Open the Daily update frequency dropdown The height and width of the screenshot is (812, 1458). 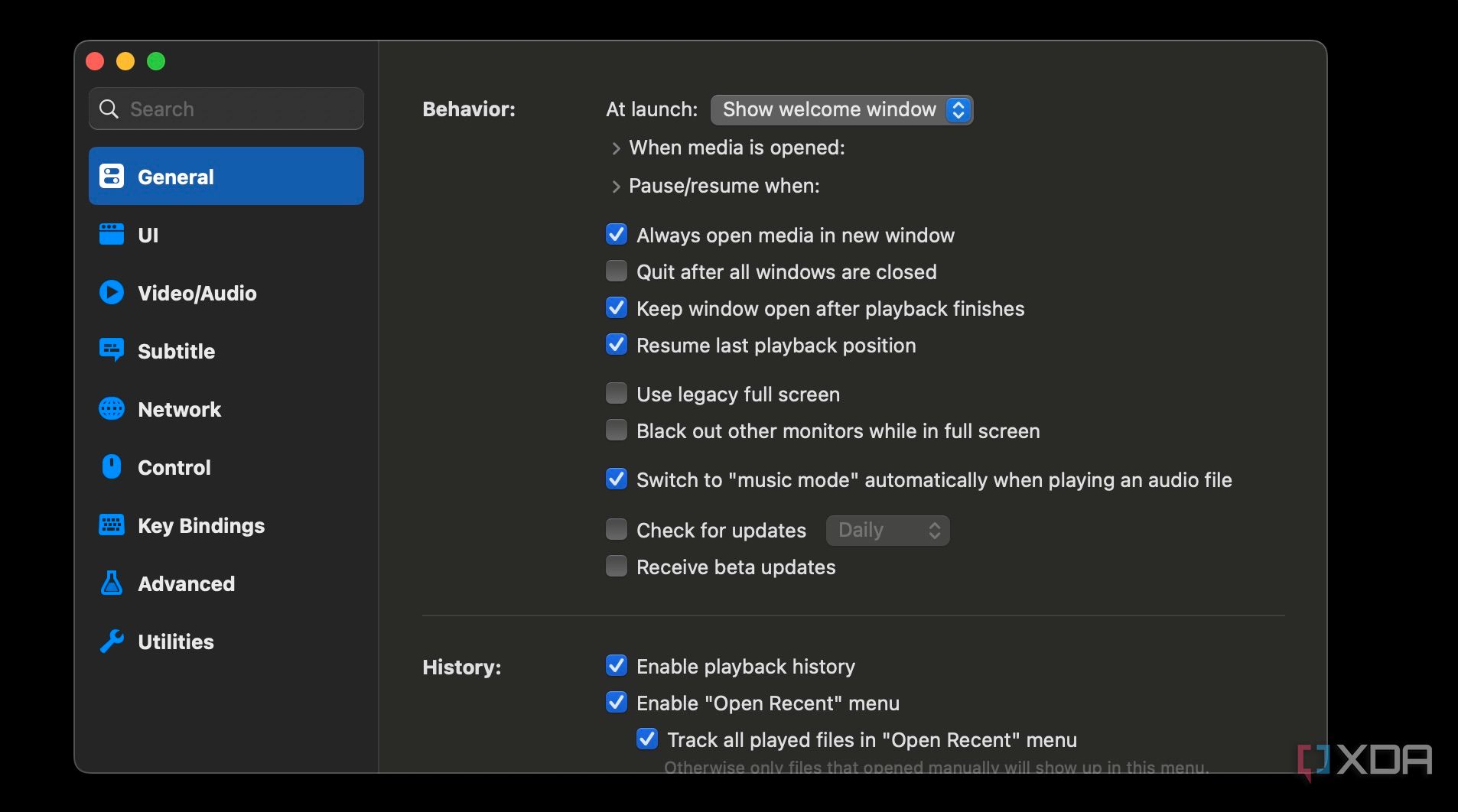point(887,530)
